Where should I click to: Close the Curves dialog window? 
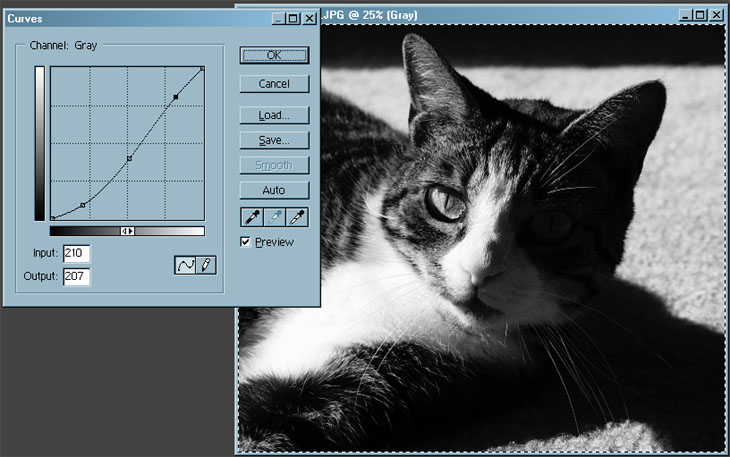pos(310,19)
